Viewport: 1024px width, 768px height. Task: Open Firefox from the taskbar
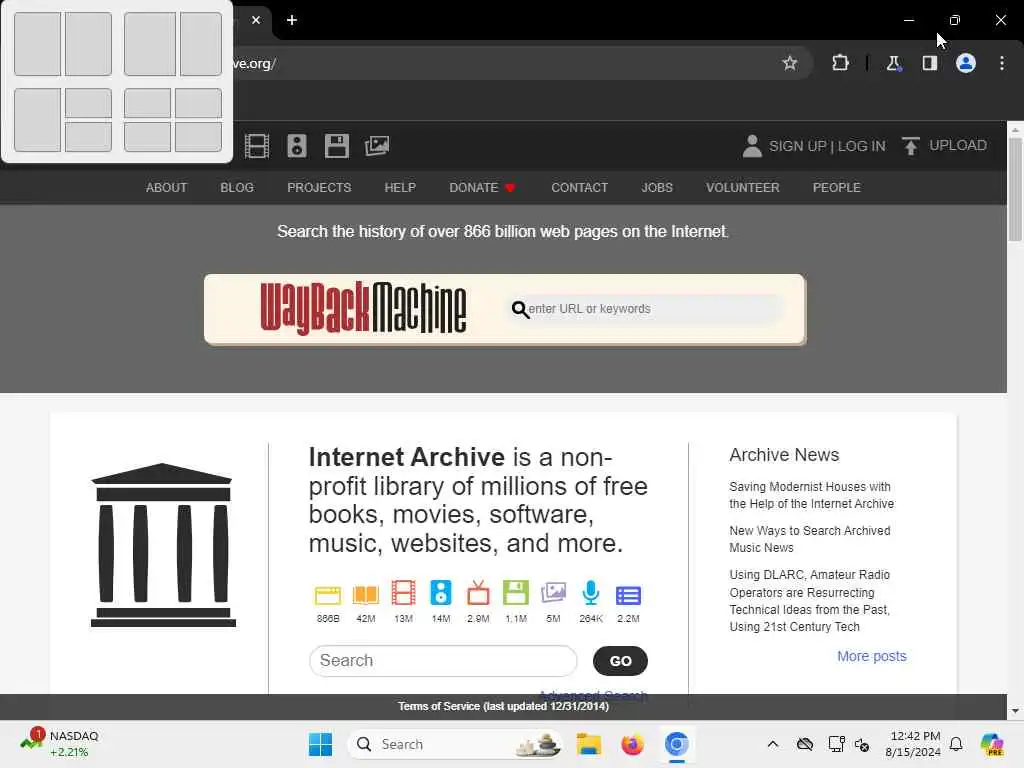point(632,744)
